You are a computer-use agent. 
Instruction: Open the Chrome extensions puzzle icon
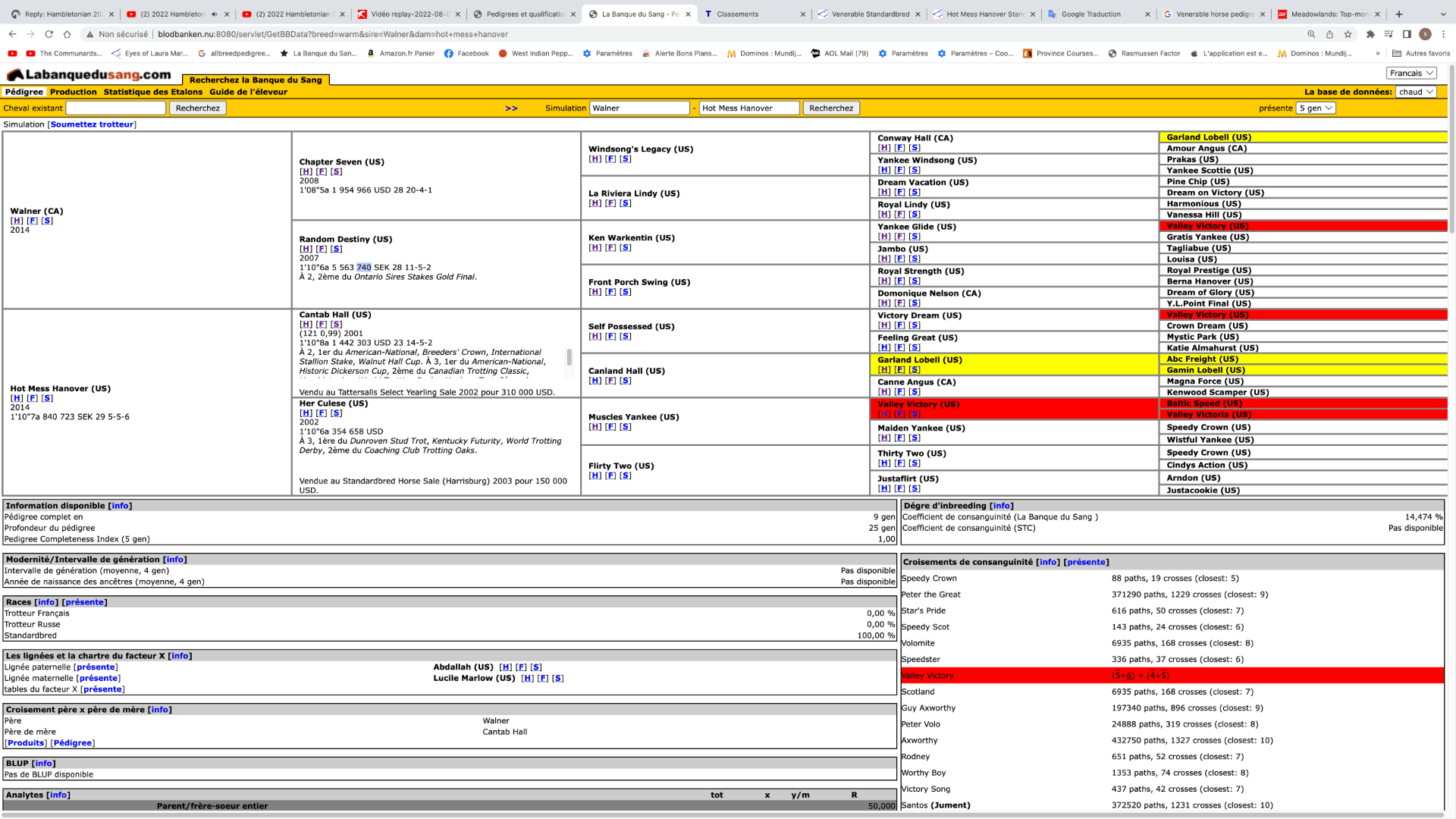[1370, 34]
